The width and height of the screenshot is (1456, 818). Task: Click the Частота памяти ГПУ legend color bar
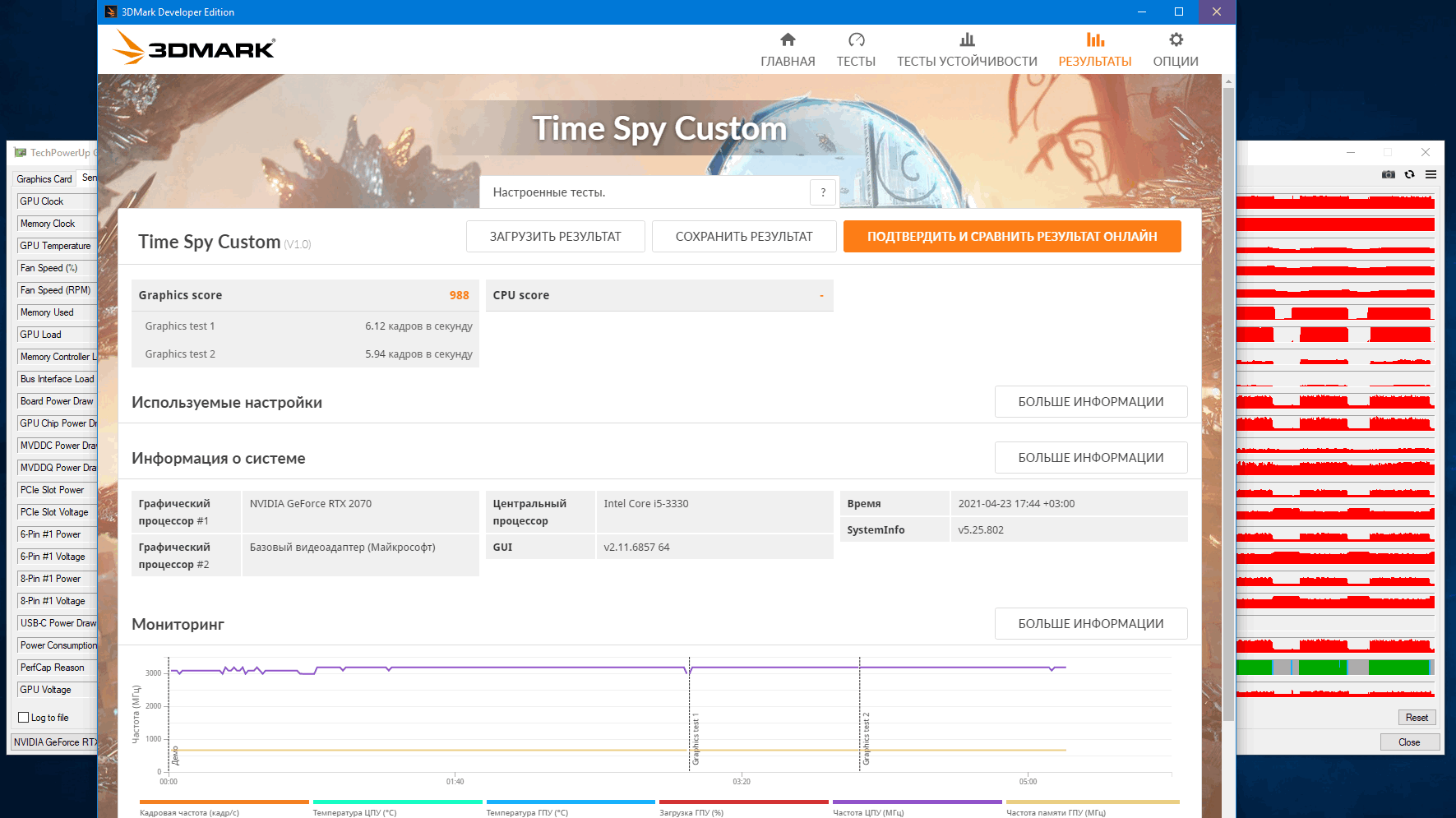pos(1093,802)
